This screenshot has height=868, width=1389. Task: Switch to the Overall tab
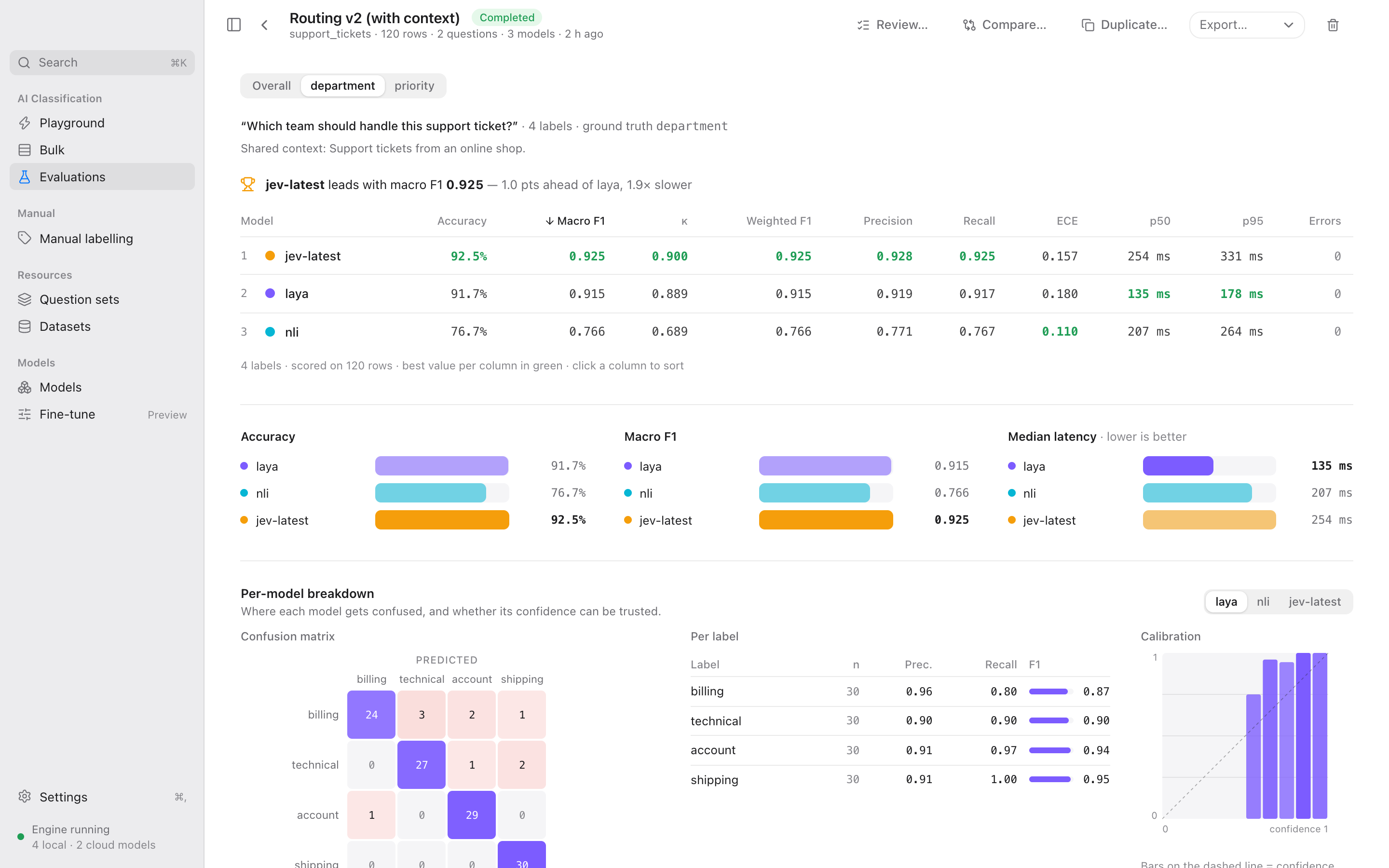pos(272,85)
